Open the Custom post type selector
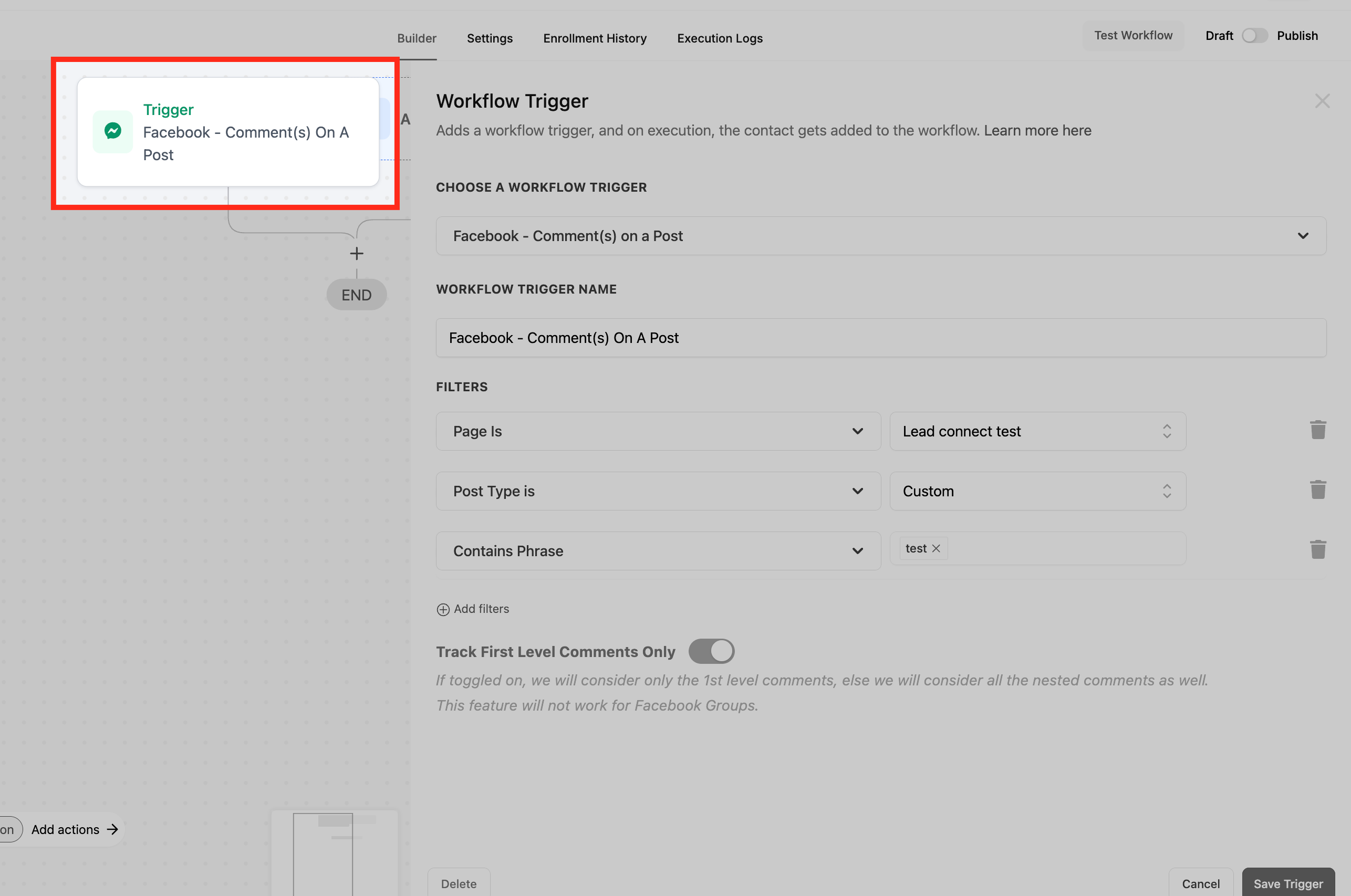1351x896 pixels. point(1037,492)
